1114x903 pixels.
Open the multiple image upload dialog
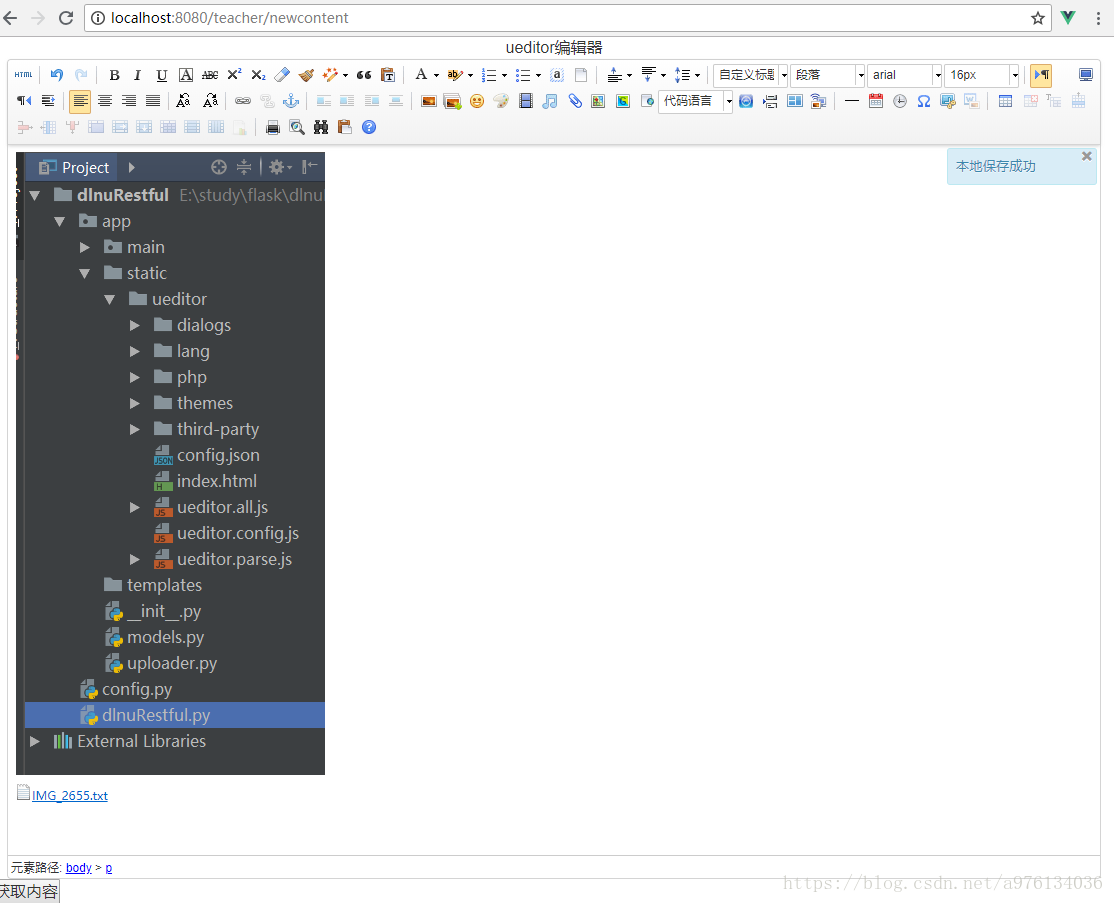tap(453, 101)
